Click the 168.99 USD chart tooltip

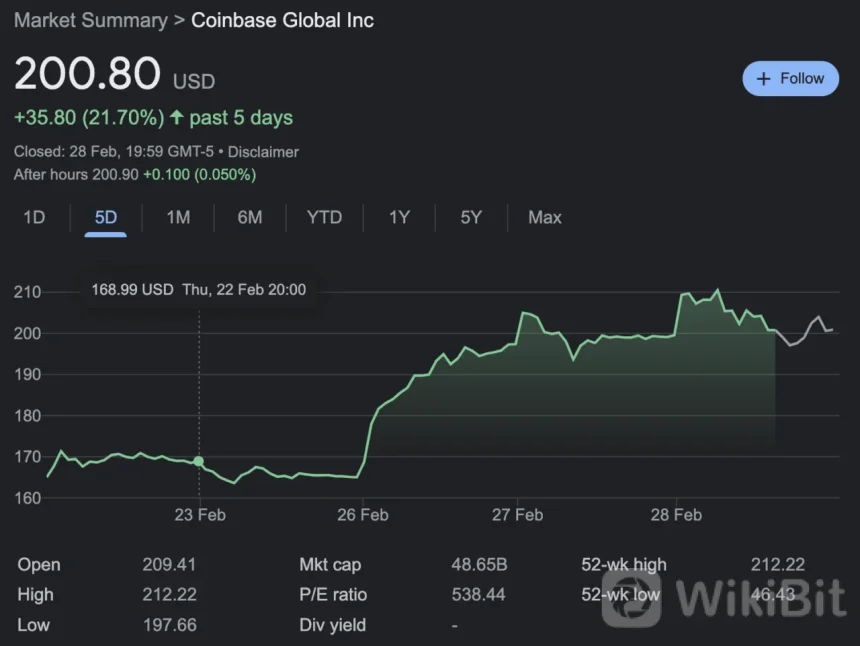[198, 290]
